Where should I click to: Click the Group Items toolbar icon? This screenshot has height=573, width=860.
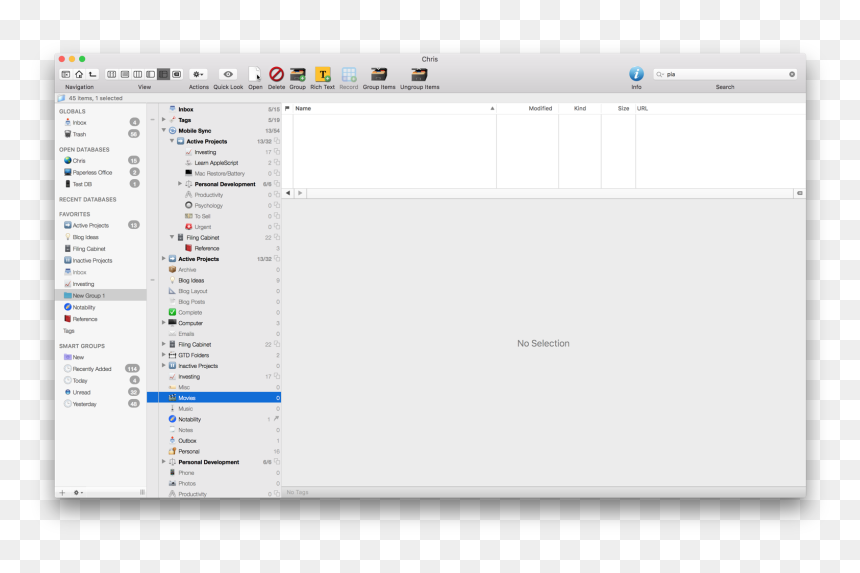pos(379,74)
